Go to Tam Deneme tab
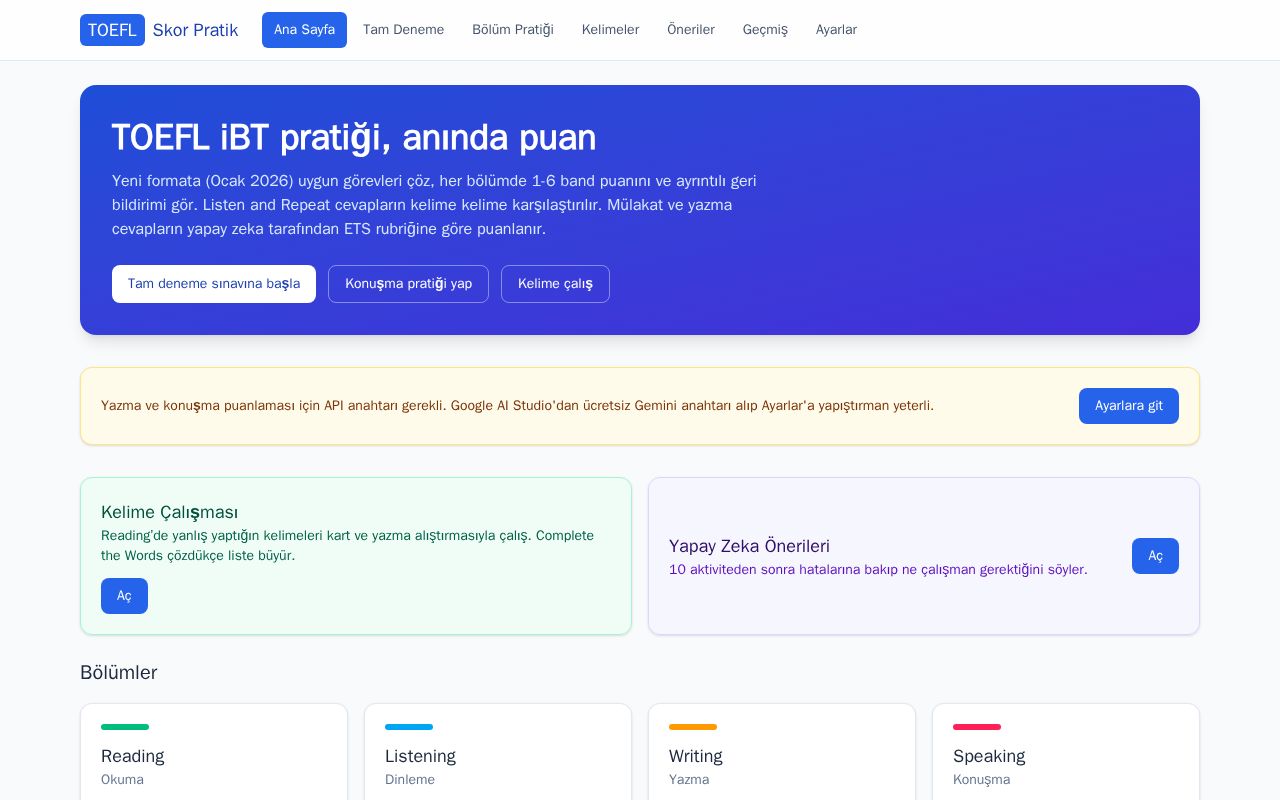This screenshot has width=1280, height=800. point(403,30)
